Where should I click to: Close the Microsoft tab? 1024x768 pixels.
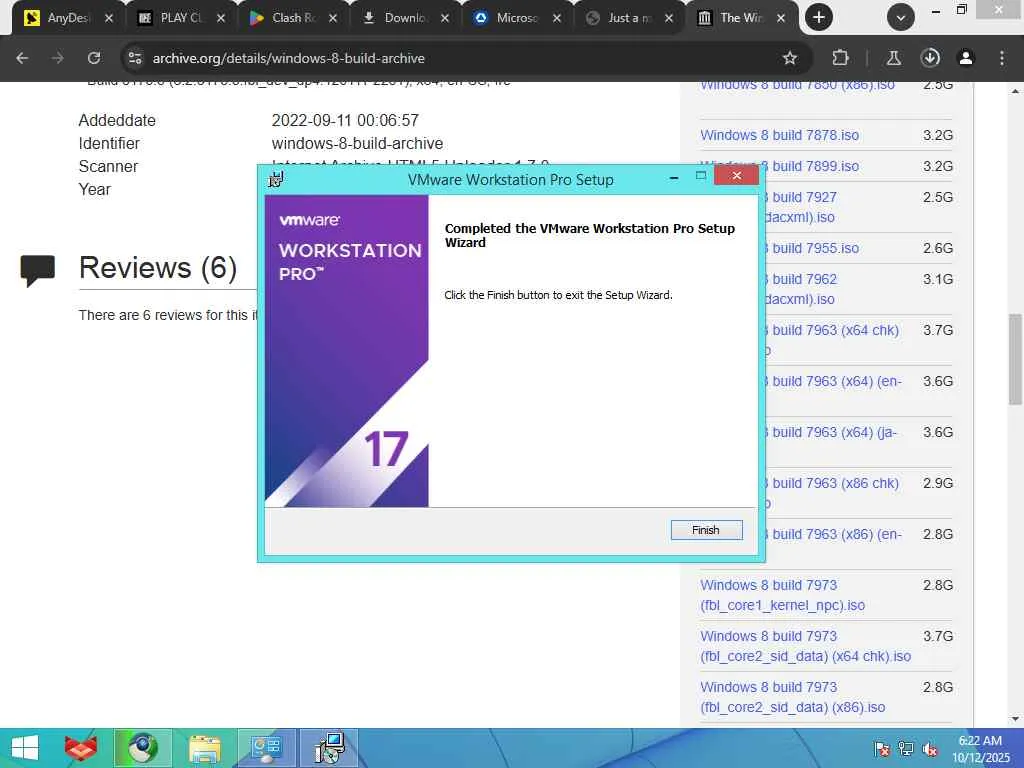[x=557, y=18]
